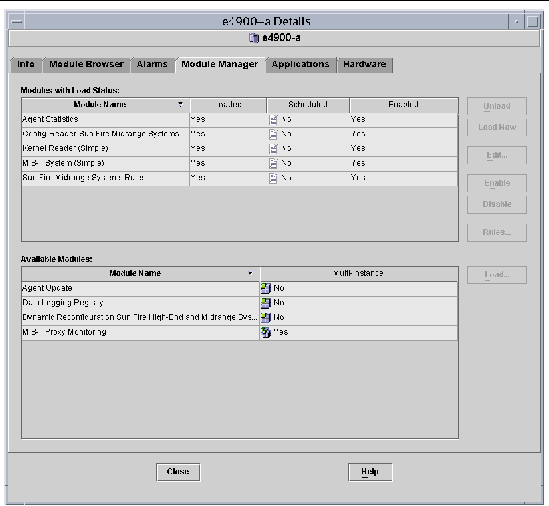Click the Multi-Instance column header
The image size is (549, 506).
coord(359,273)
